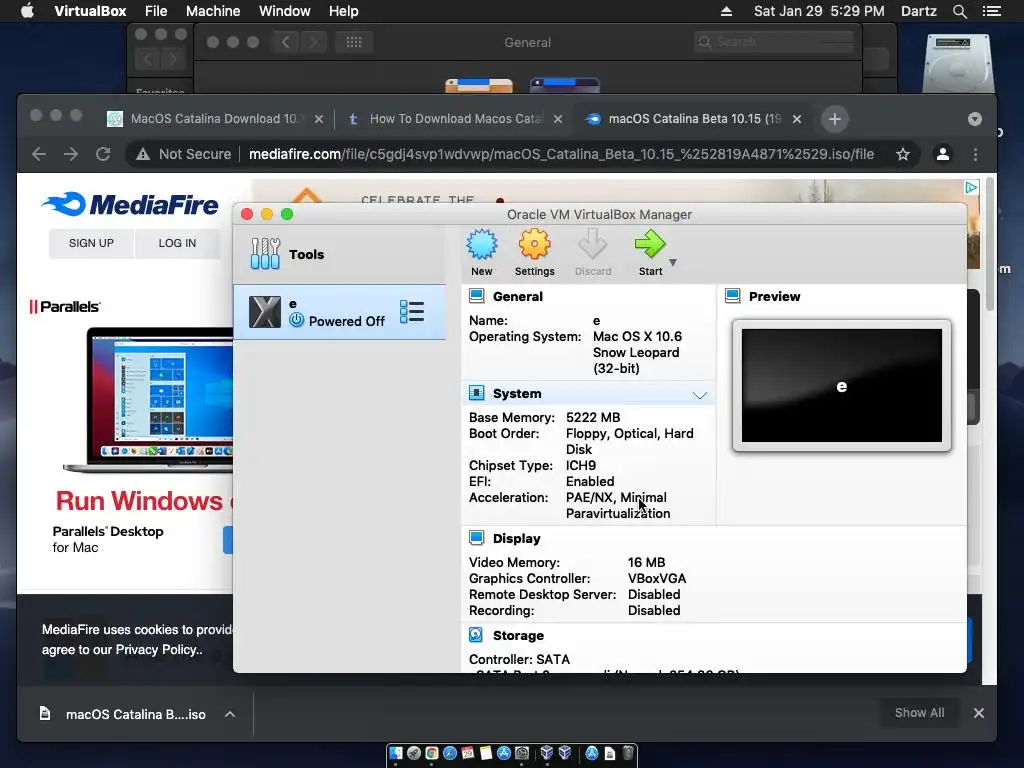Screen dimensions: 1024x768
Task: Click the VM preview thumbnail
Action: pos(842,385)
